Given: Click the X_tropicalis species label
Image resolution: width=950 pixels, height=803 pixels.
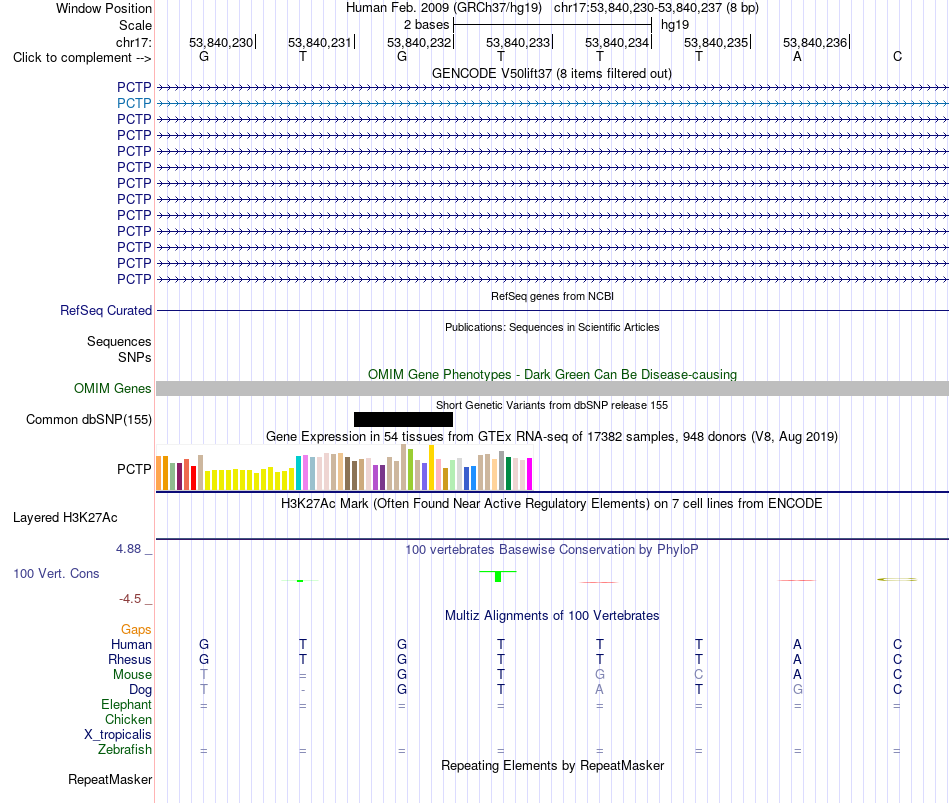Looking at the screenshot, I should (118, 735).
